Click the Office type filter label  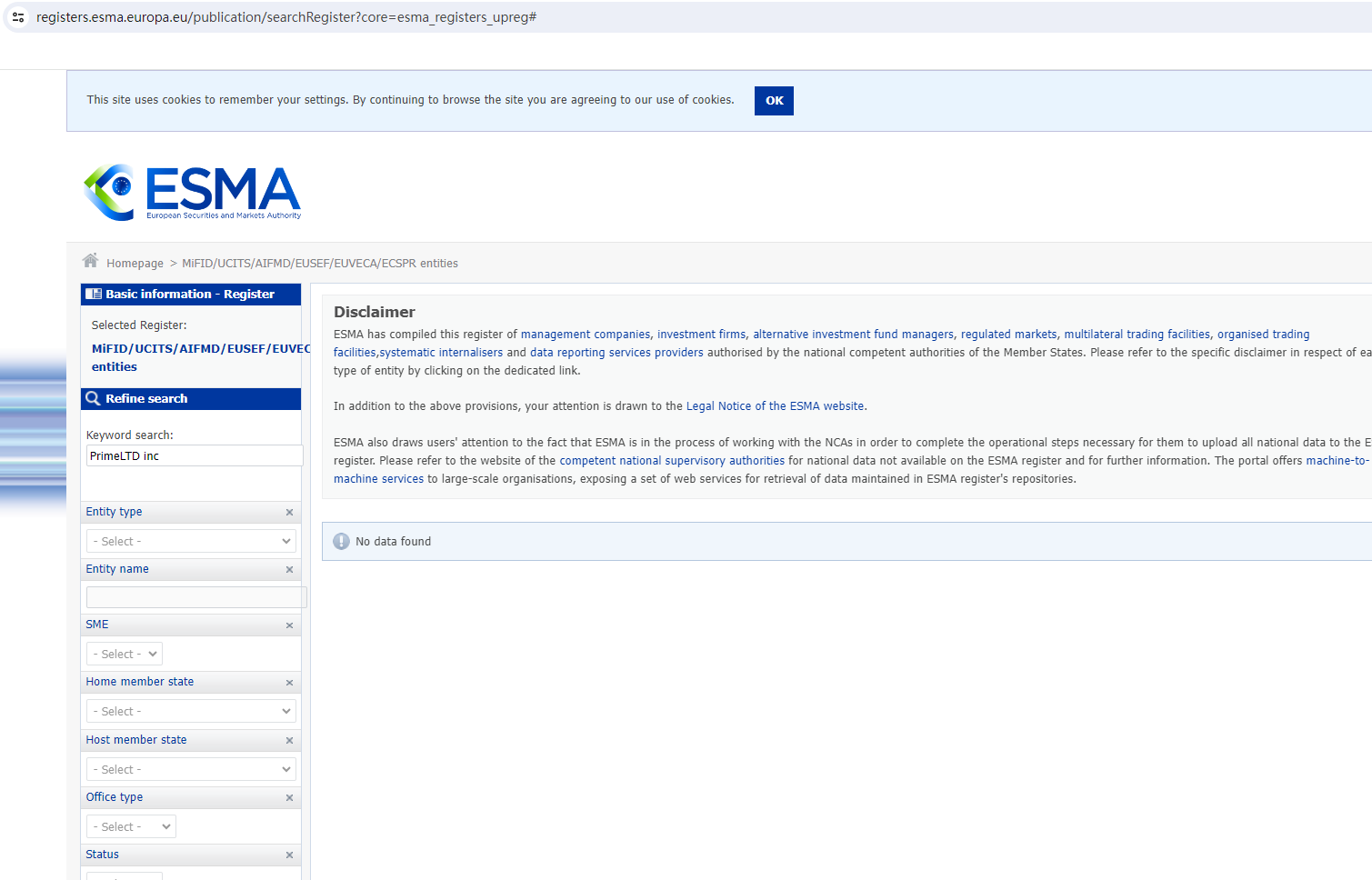[115, 797]
